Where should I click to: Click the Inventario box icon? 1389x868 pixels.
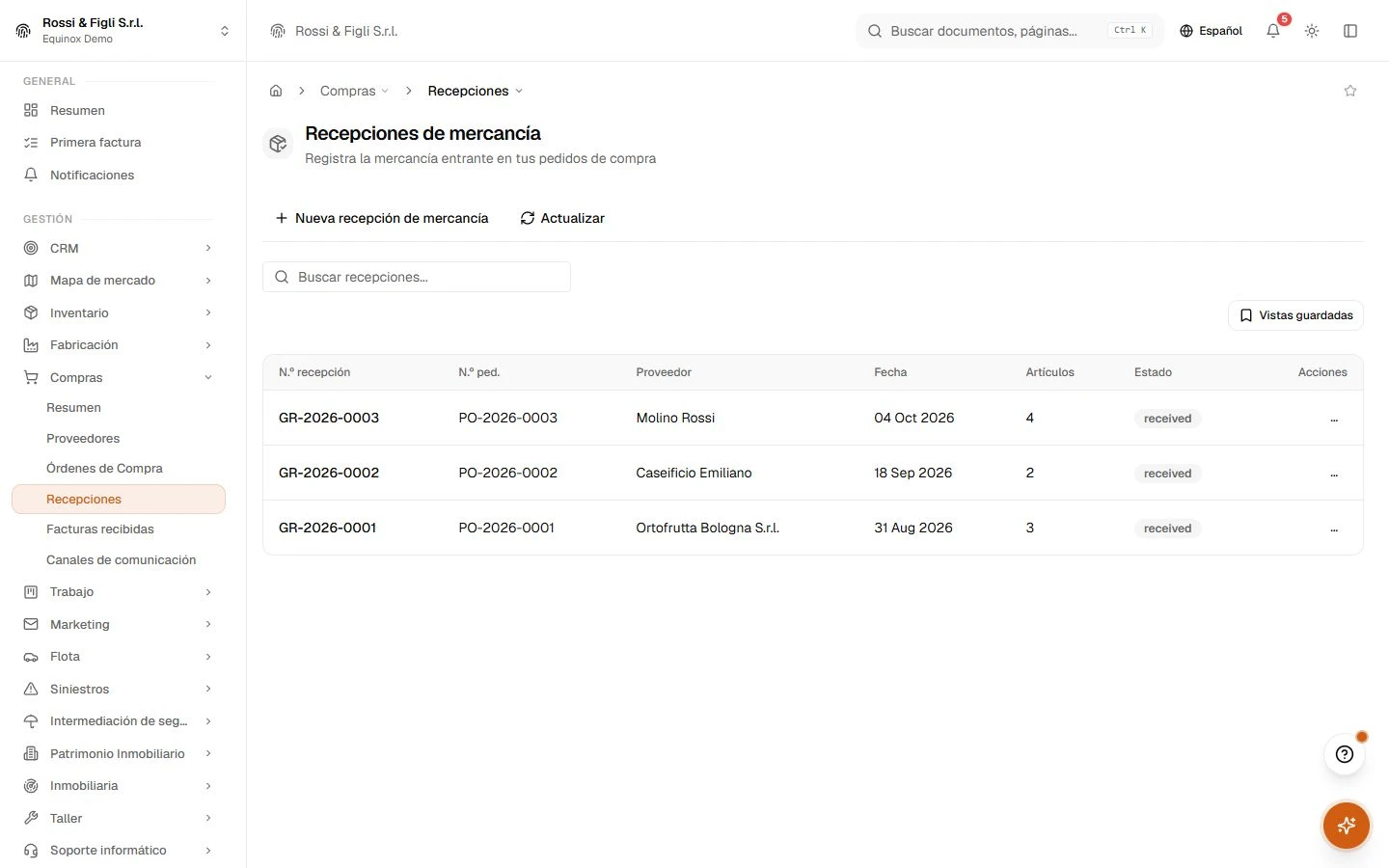click(x=31, y=313)
